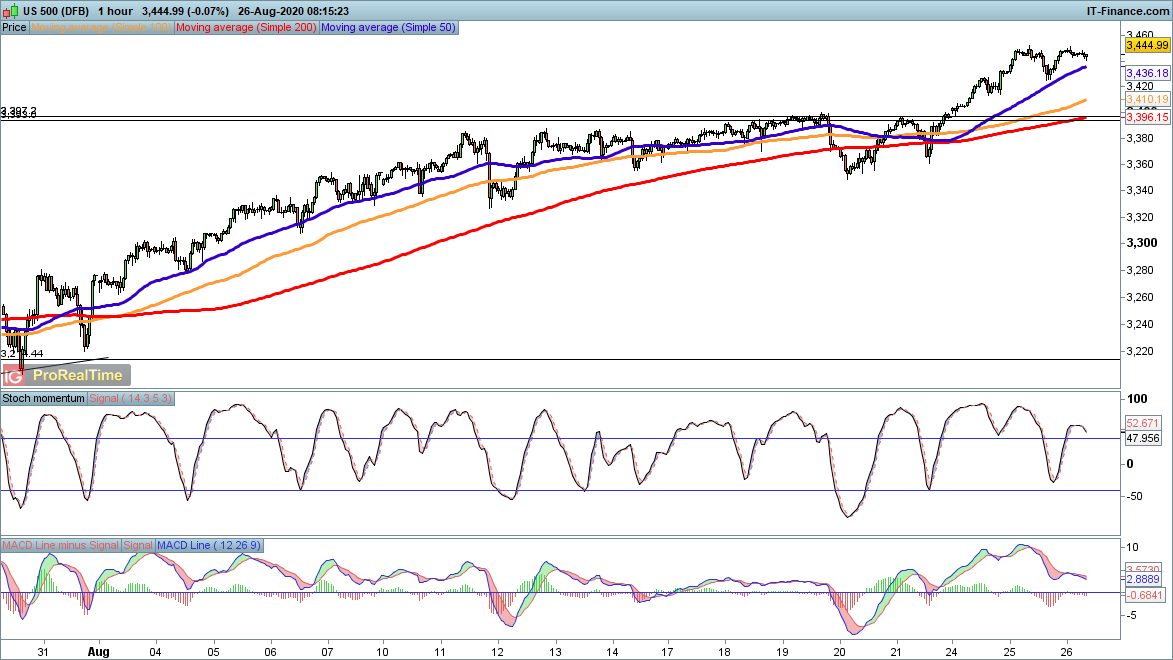Click the IG logo on the watermark
Screen dimensions: 1173x660
[x=14, y=375]
